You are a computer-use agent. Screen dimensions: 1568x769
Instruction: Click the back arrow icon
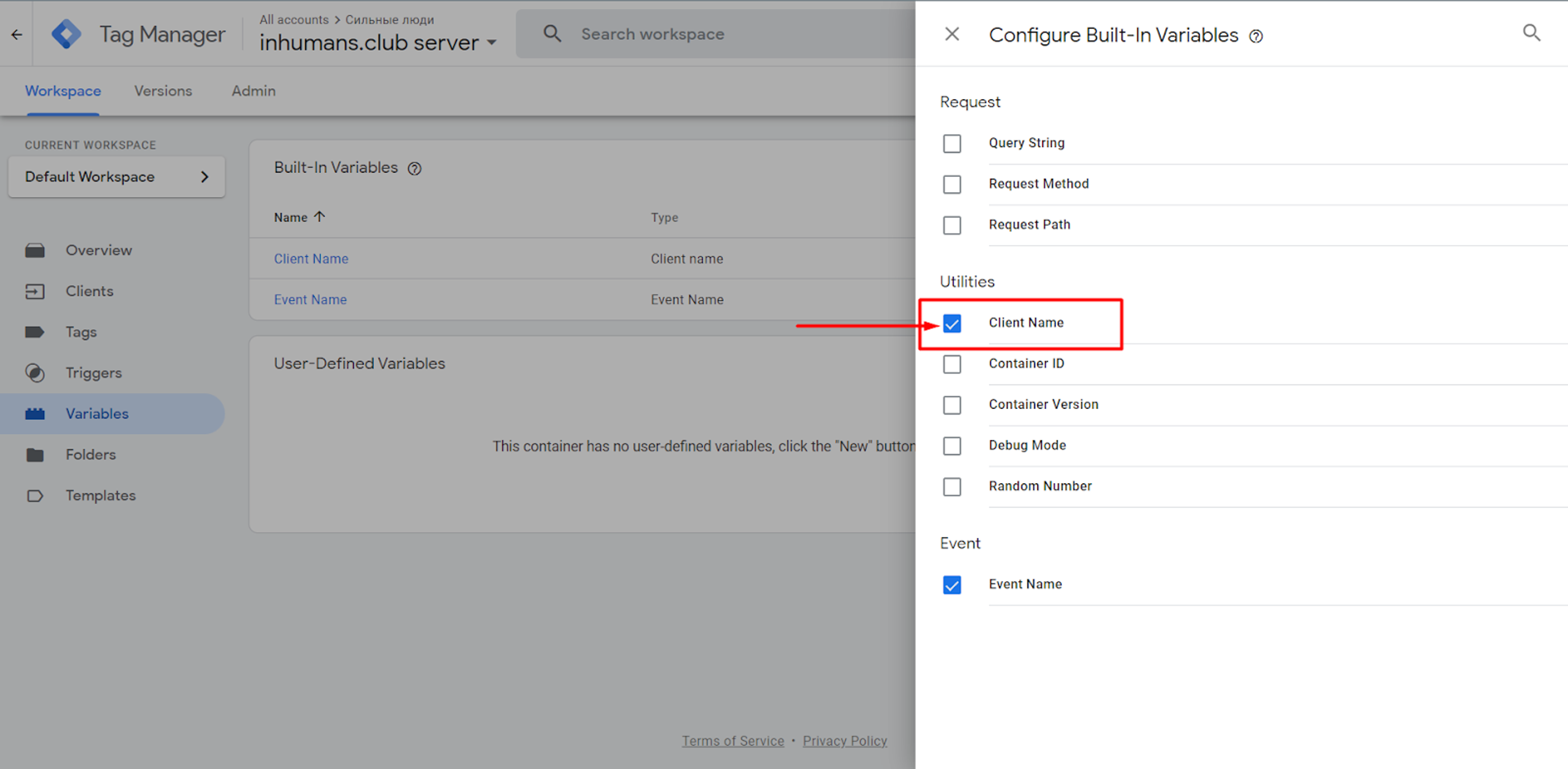coord(17,34)
